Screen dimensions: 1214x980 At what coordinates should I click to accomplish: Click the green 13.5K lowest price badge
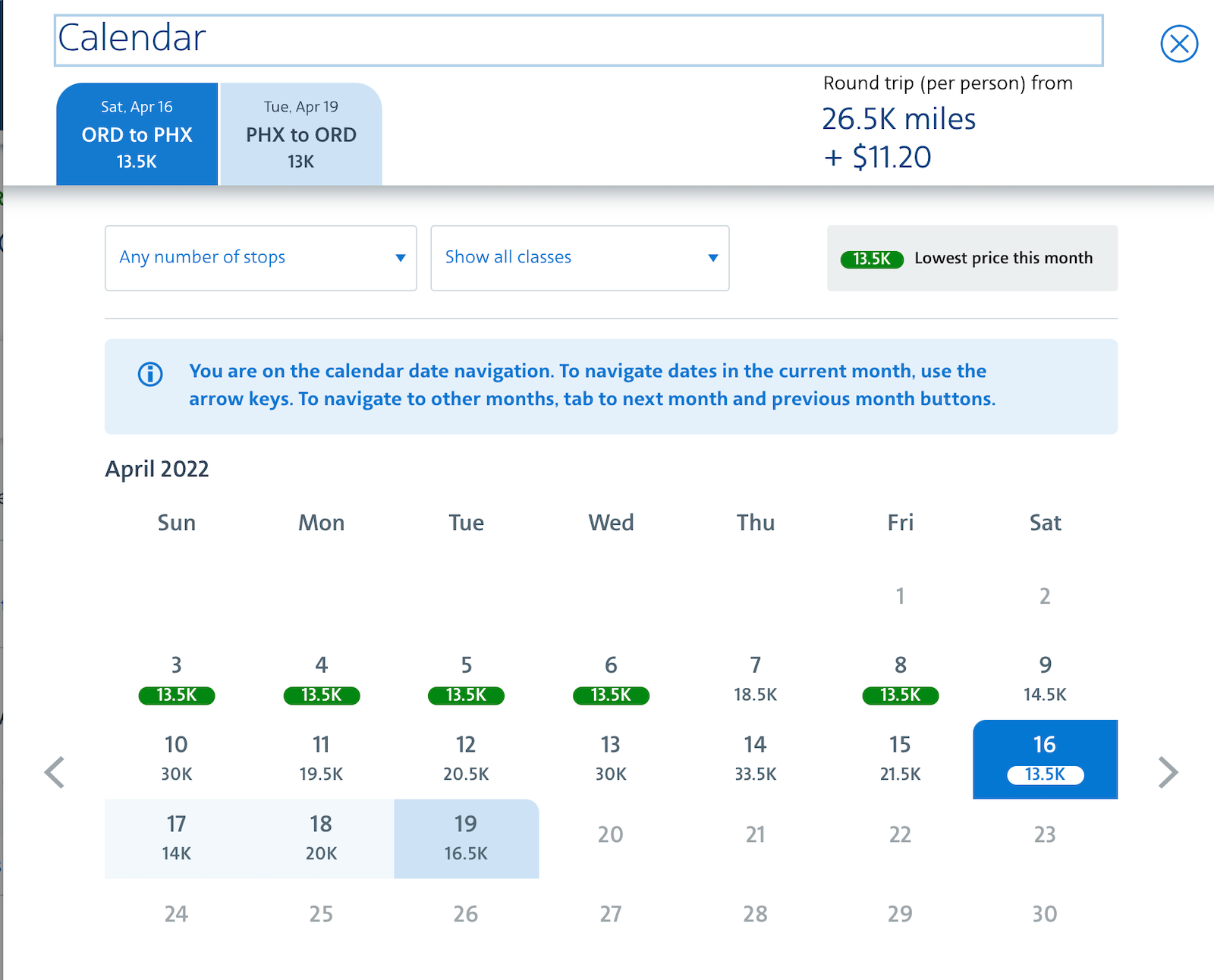click(x=871, y=258)
